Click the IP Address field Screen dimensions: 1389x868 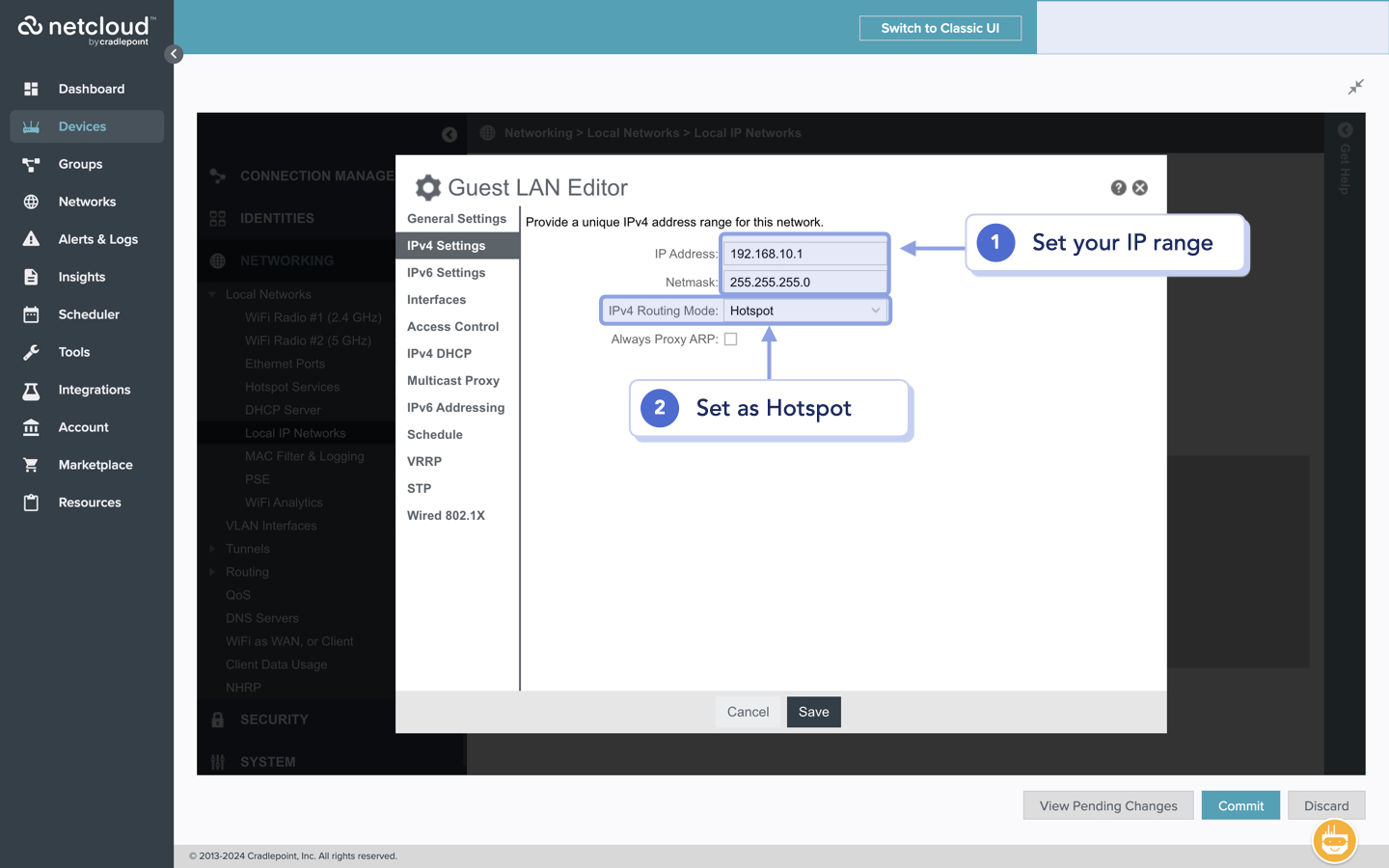tap(803, 252)
